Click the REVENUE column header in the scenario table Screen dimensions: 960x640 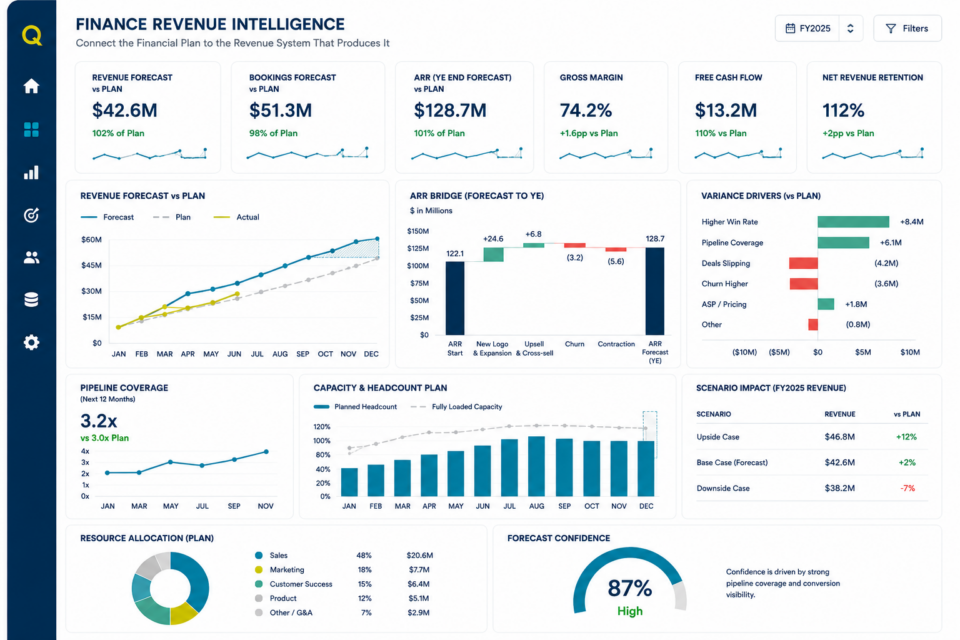click(839, 414)
